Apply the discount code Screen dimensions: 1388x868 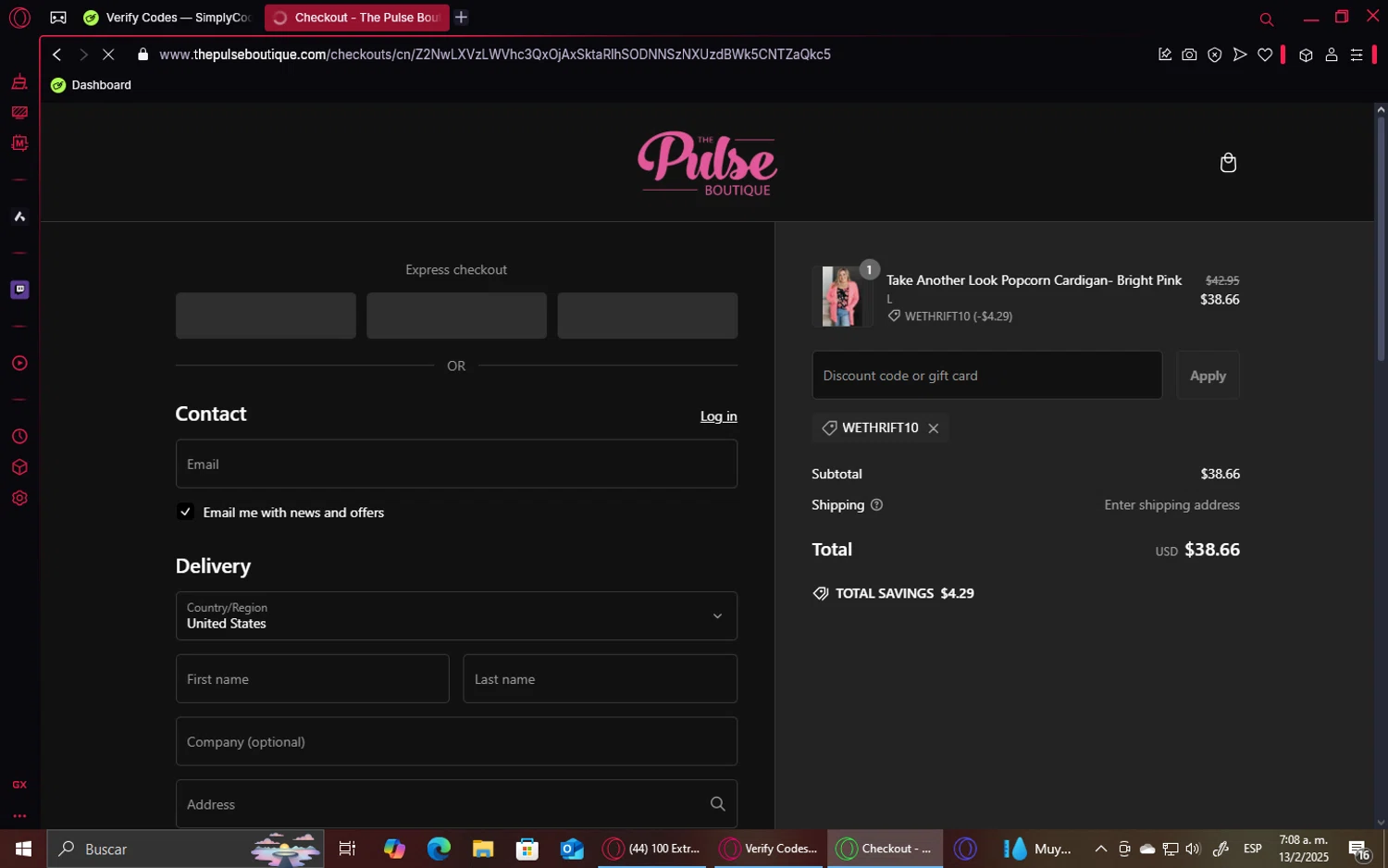tap(1208, 375)
